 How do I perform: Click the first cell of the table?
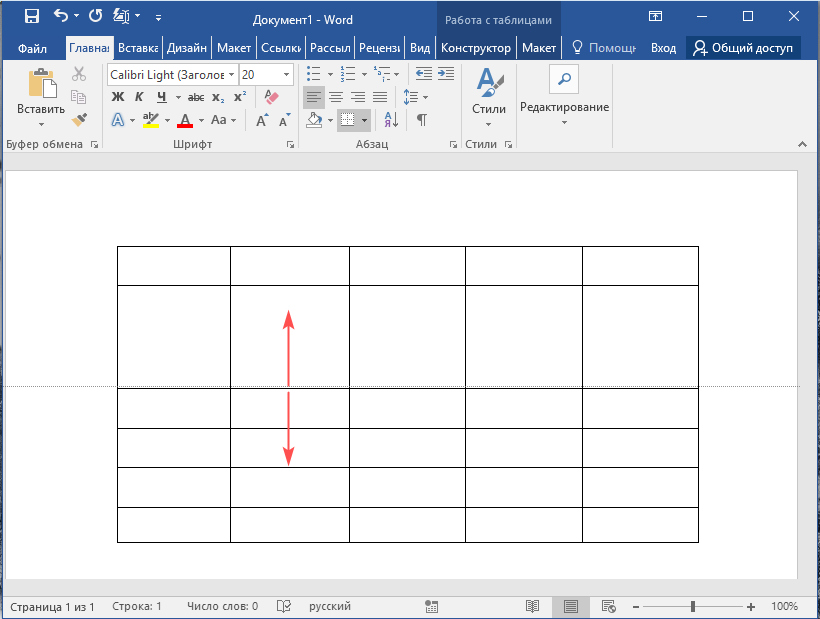(x=173, y=266)
